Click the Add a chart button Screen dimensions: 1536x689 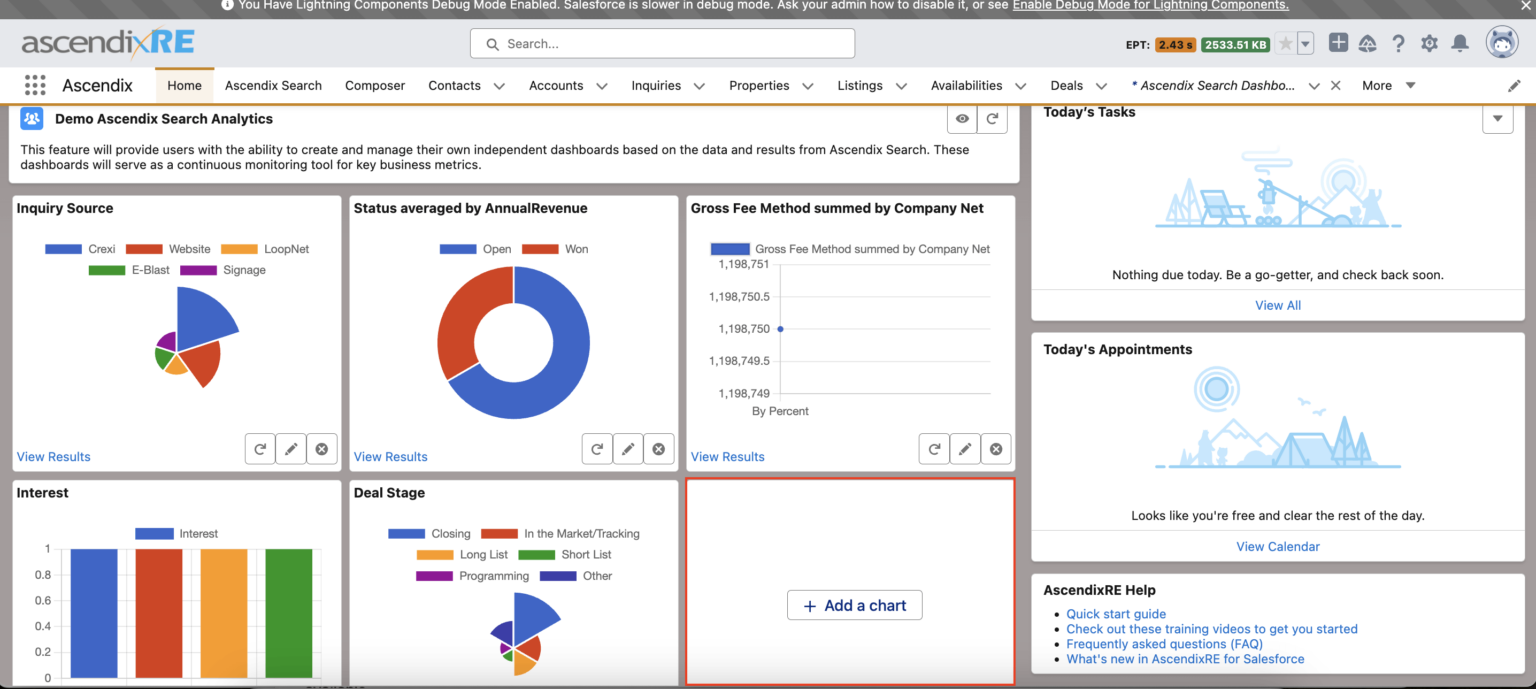coord(854,605)
